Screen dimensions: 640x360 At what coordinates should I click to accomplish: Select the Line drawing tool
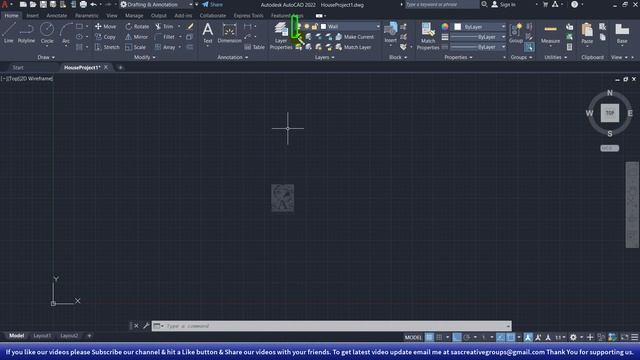(x=9, y=33)
